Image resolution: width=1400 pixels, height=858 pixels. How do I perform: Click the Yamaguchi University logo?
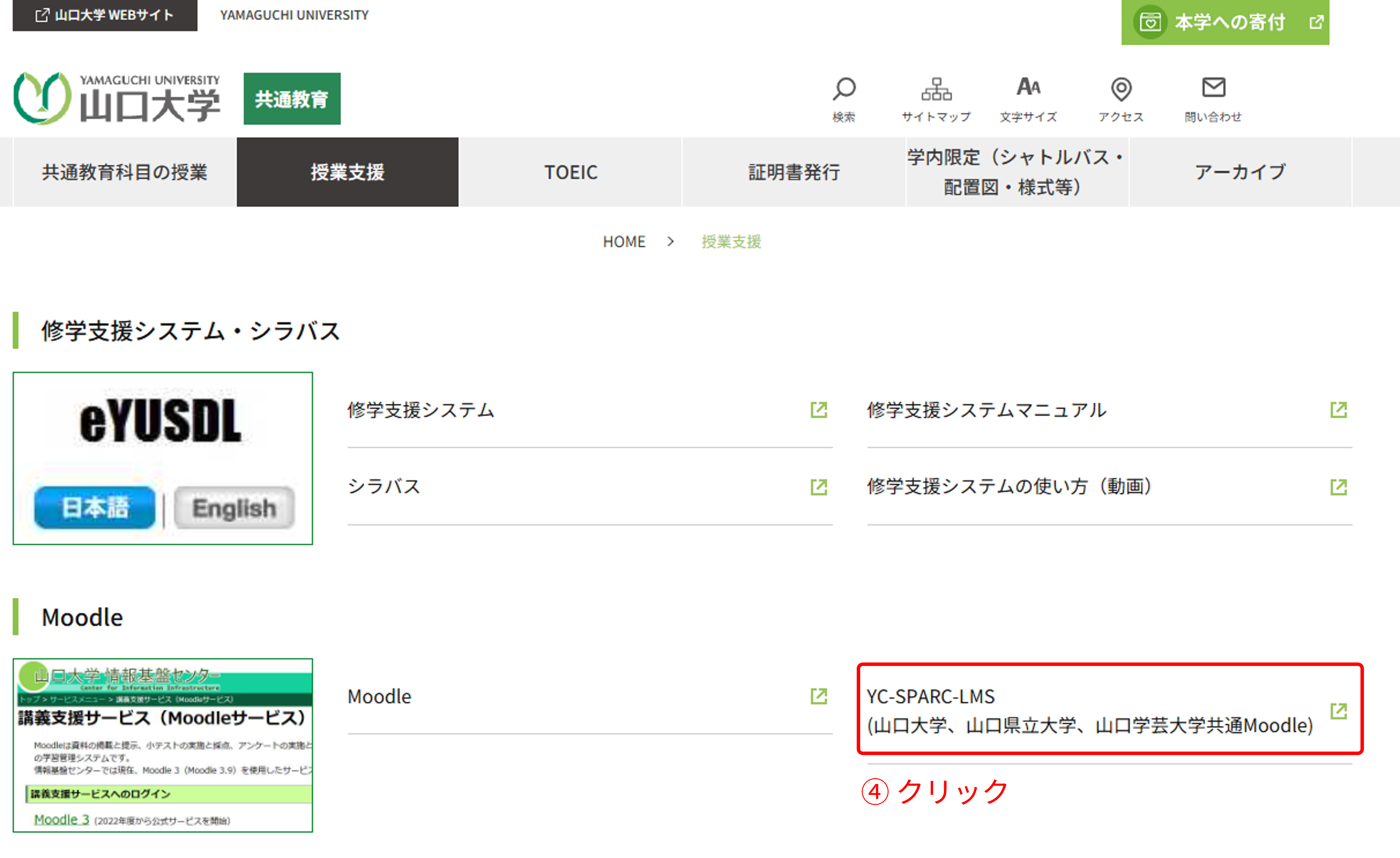click(117, 98)
